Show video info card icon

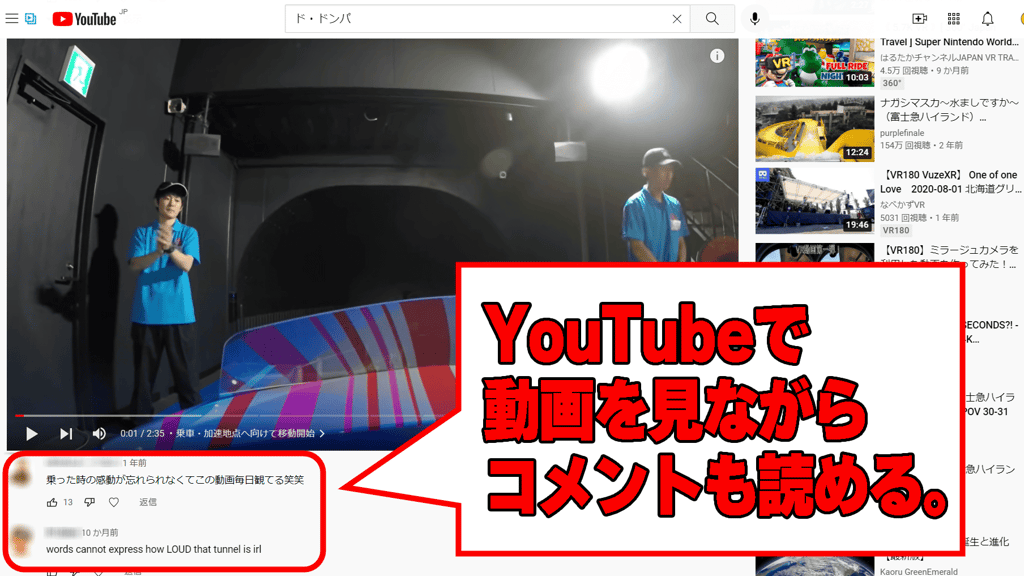717,56
